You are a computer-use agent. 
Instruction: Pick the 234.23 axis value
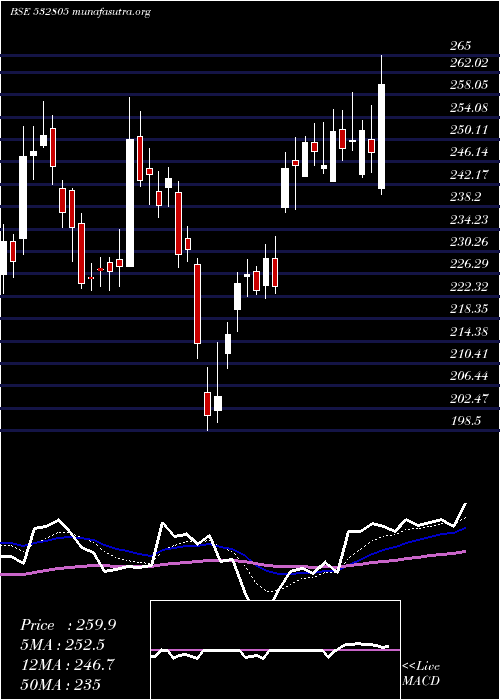[469, 220]
